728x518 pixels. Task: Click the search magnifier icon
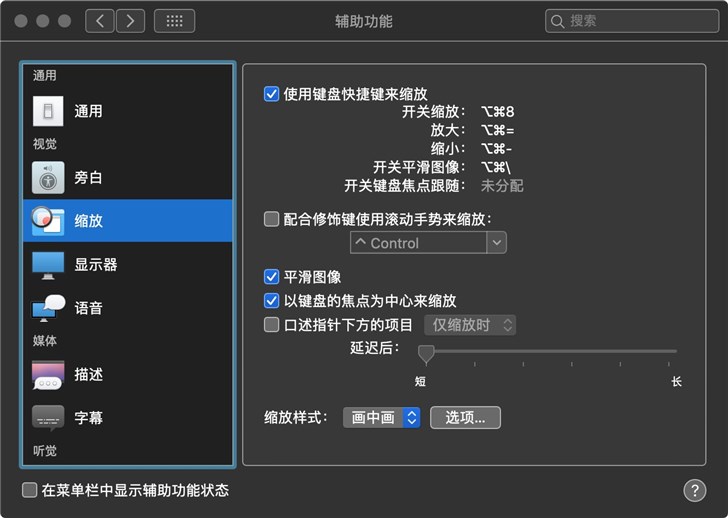coord(557,21)
